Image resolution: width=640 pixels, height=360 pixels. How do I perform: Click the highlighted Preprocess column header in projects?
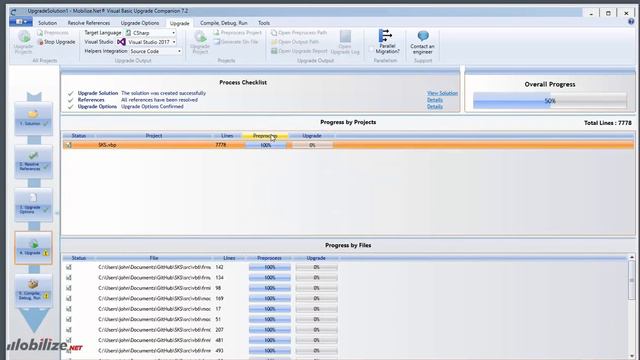265,136
